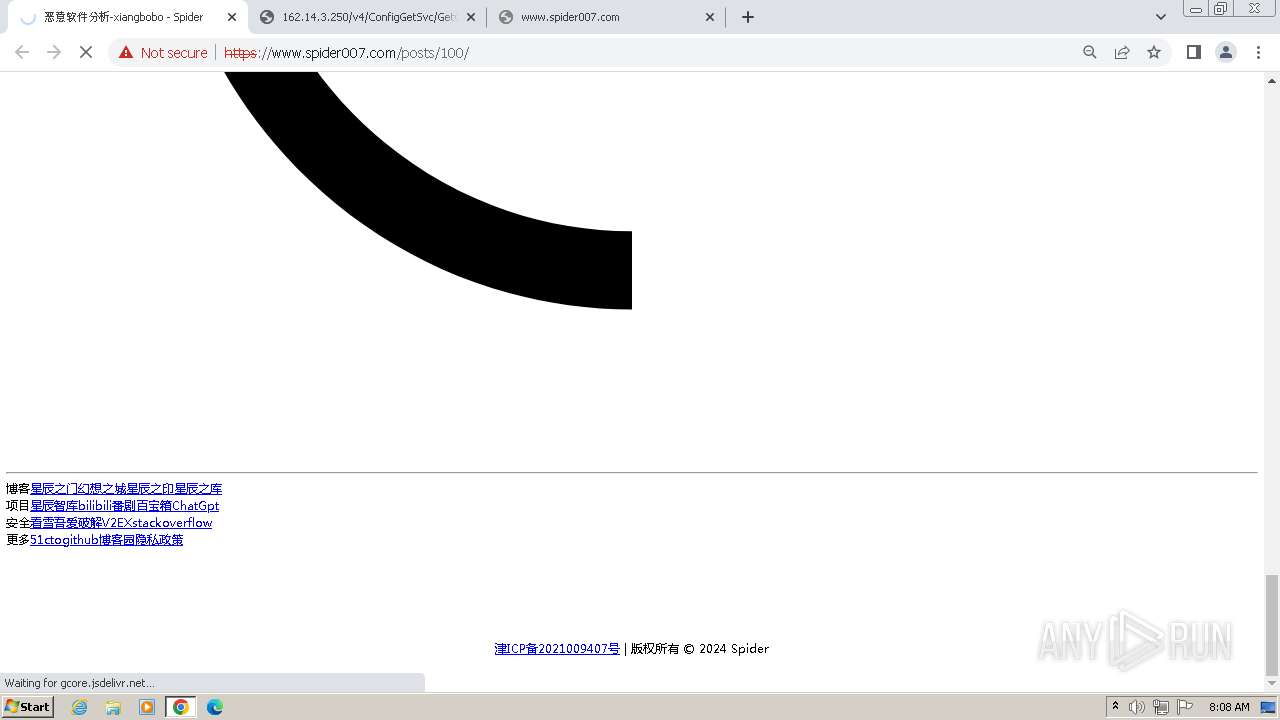Open the 幻想之城 link
1280x720 pixels.
tap(102, 489)
